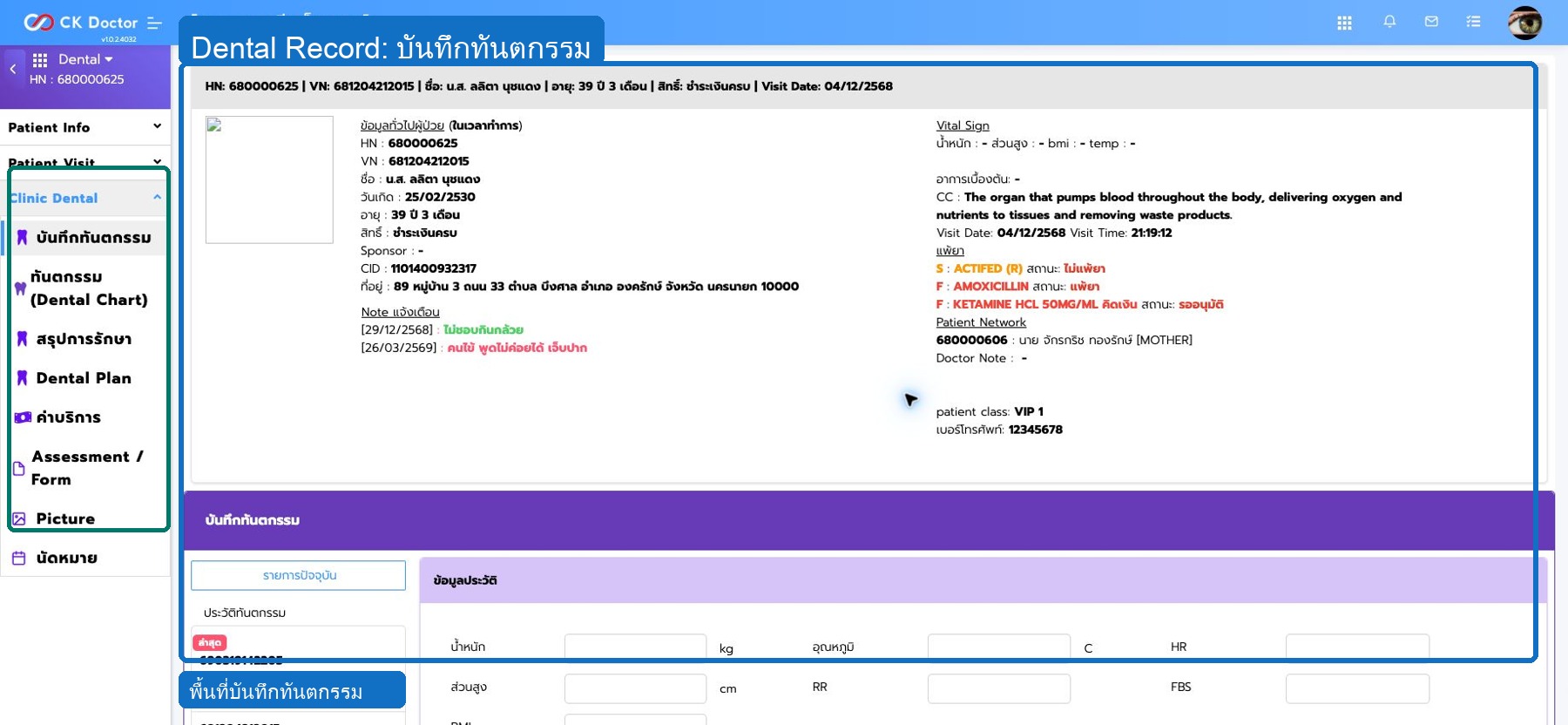The image size is (1568, 725).
Task: Open Picture menu item
Action: [x=85, y=518]
